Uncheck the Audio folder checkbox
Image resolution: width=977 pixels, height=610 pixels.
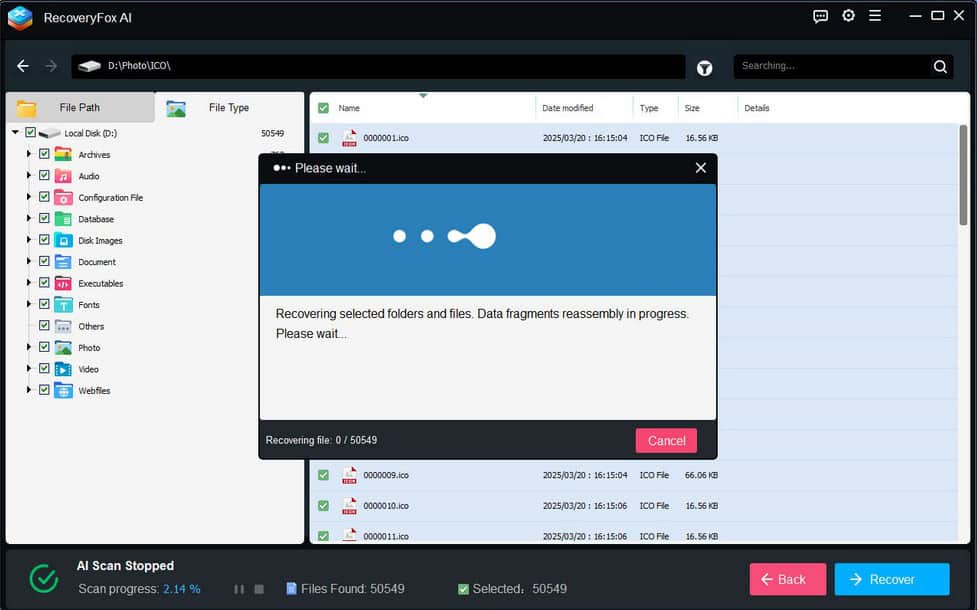point(44,176)
